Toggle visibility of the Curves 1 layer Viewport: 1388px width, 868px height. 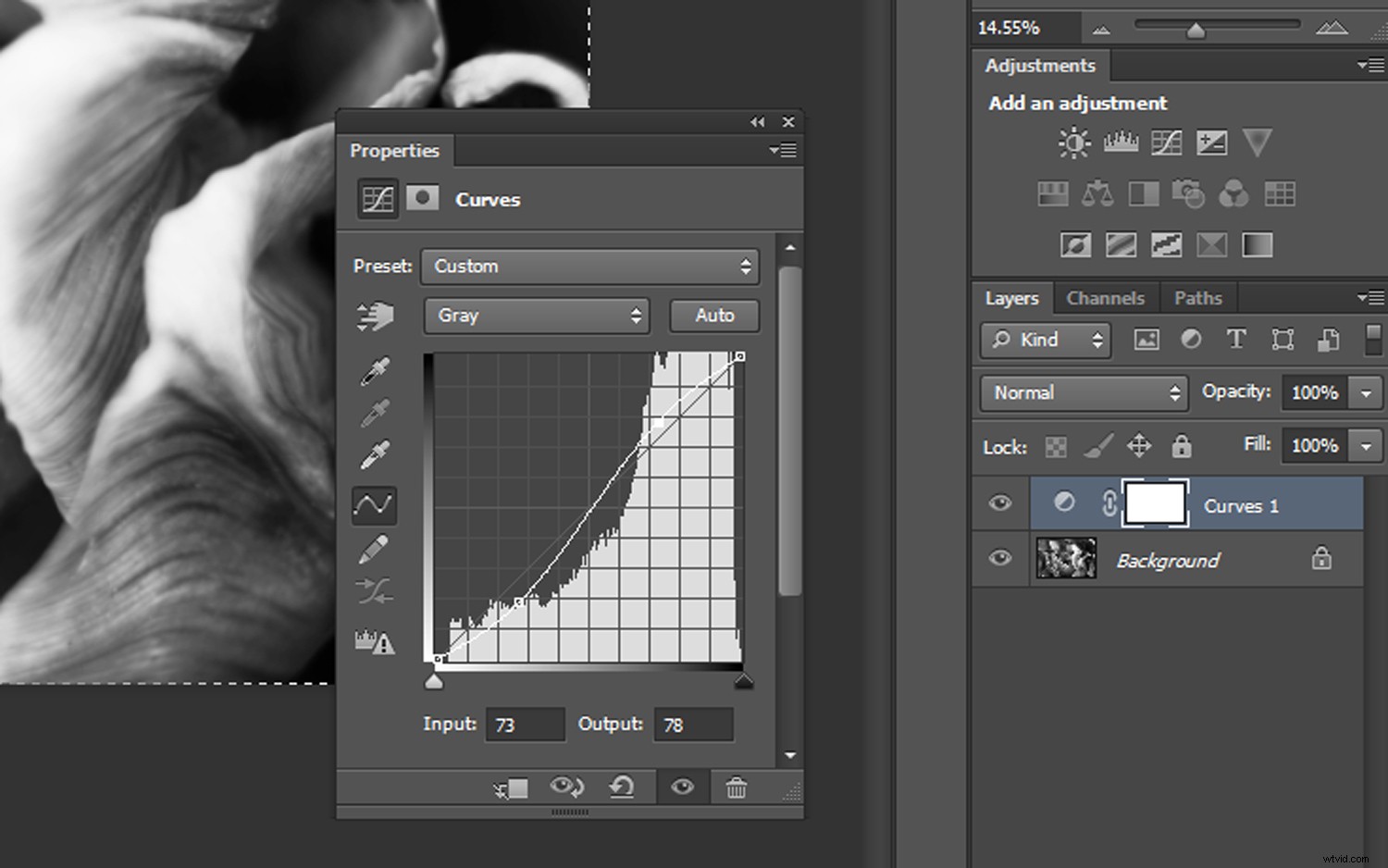999,503
